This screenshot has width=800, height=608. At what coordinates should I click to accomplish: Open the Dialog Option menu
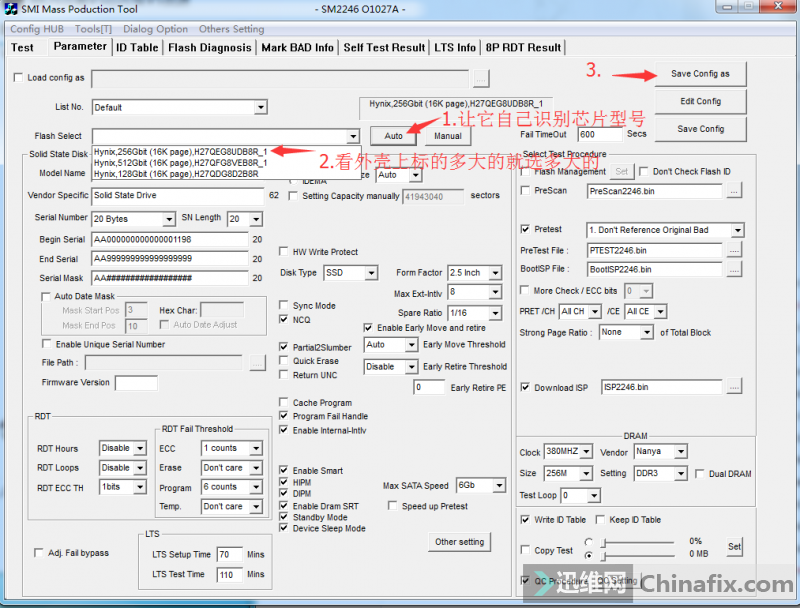[x=155, y=29]
